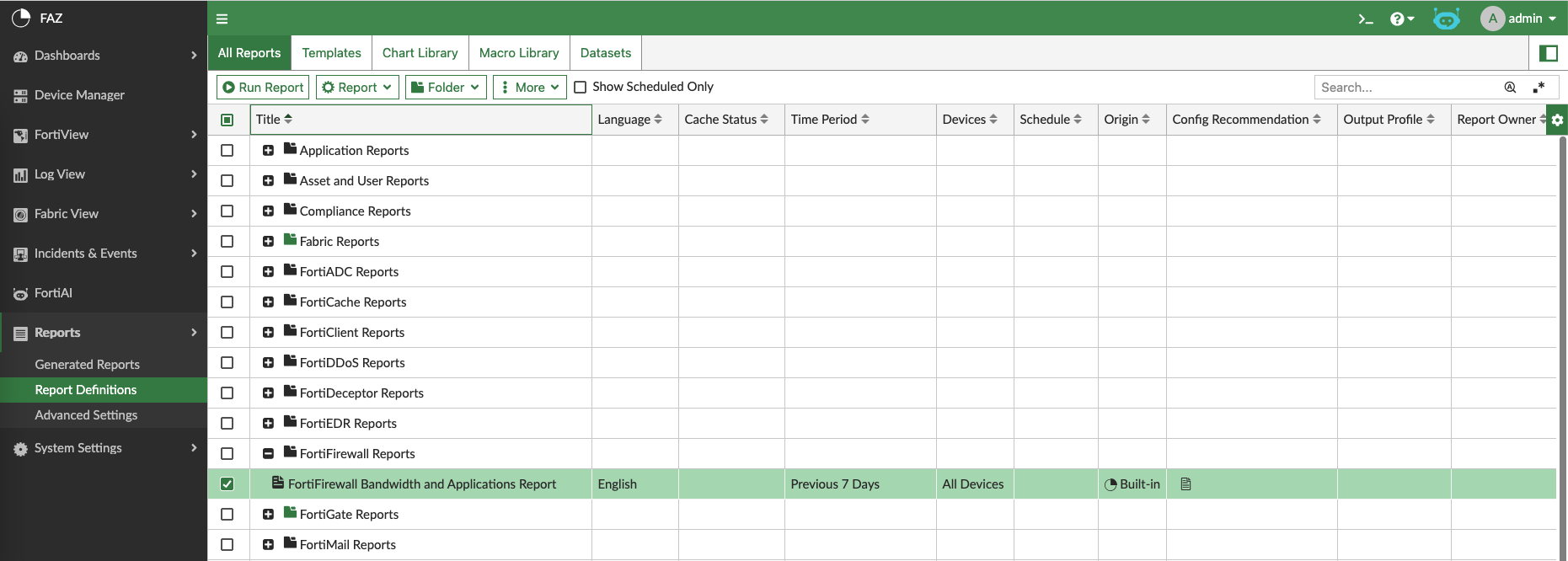Collapse the FortiFirewall Reports folder
This screenshot has width=1568, height=561.
coord(268,454)
